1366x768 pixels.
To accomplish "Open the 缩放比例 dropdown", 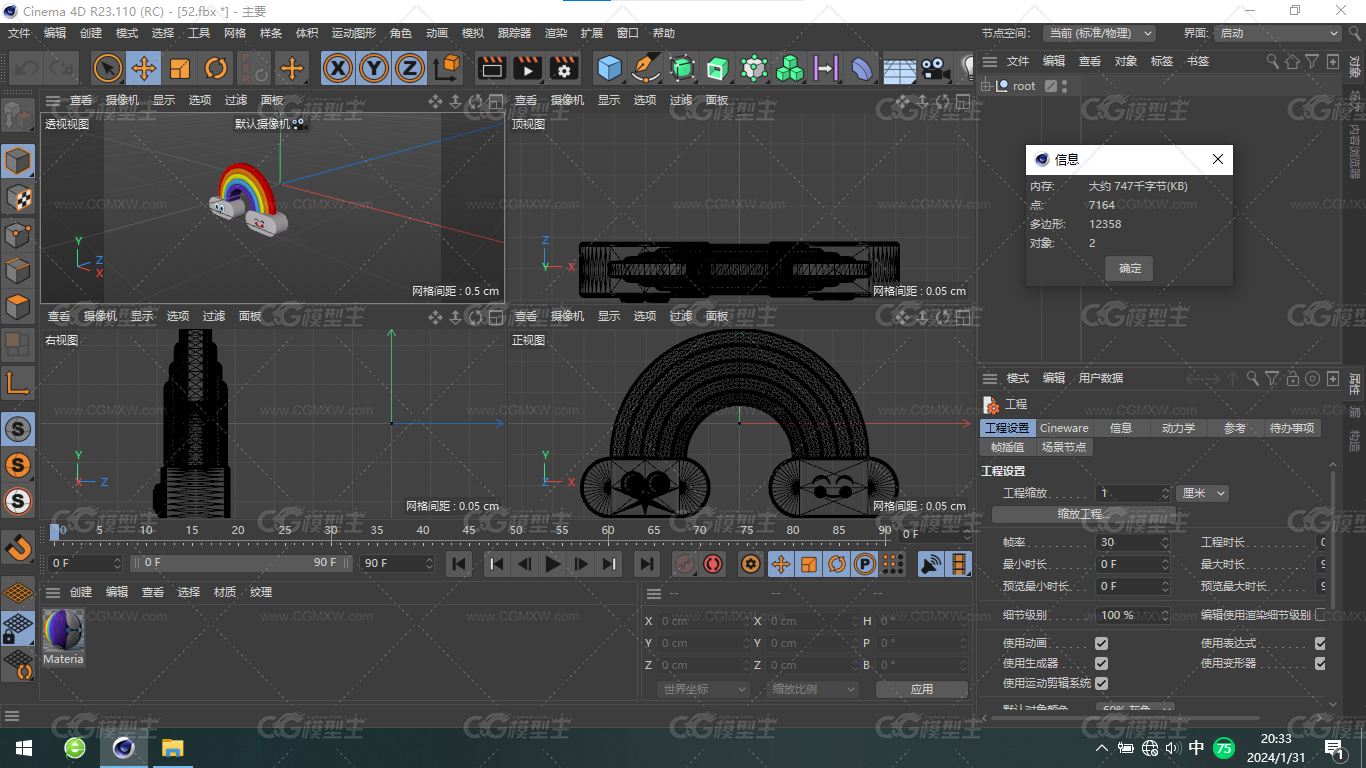I will [x=814, y=689].
